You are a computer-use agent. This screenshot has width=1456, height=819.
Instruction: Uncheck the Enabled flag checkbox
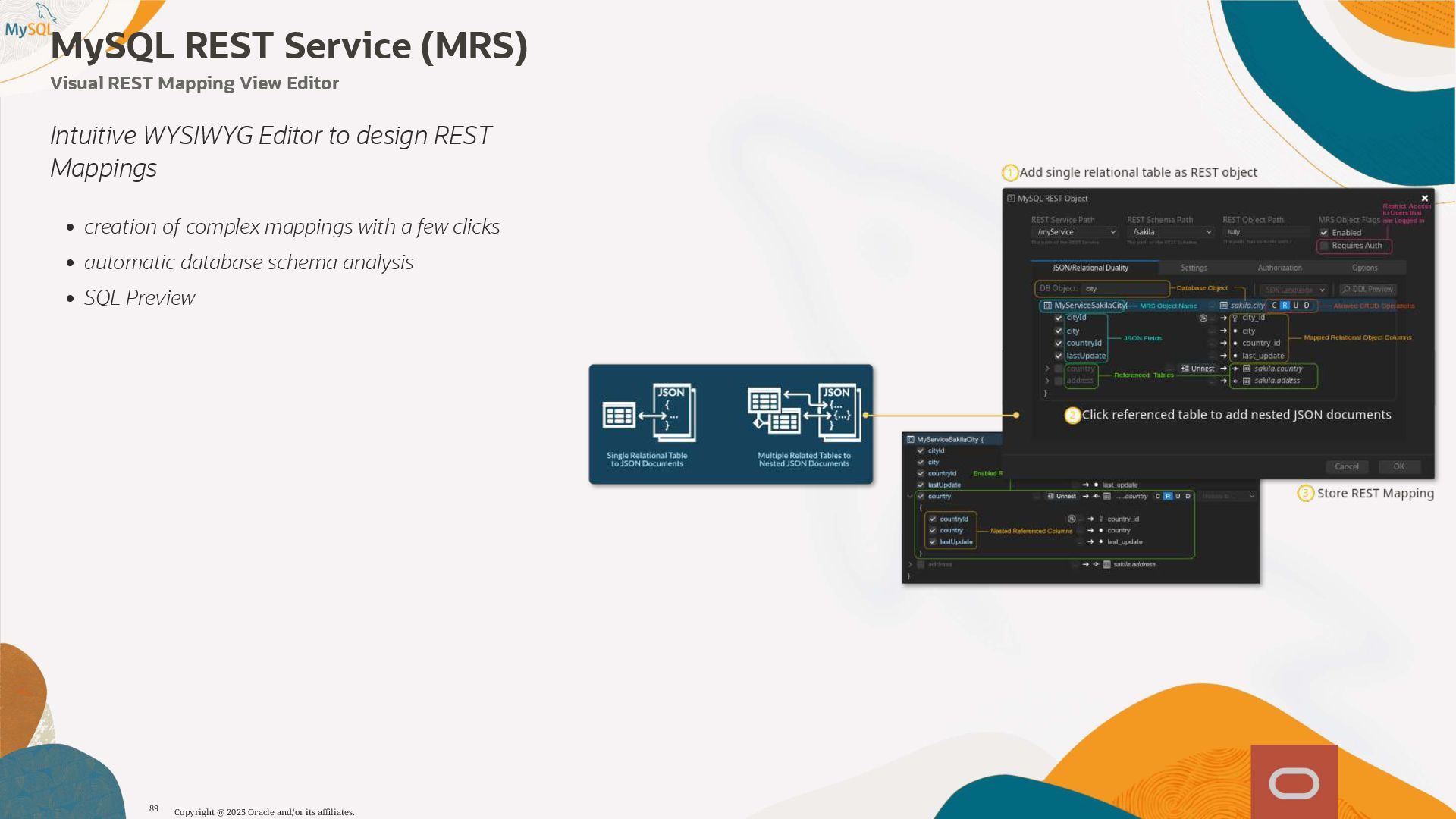tap(1324, 233)
